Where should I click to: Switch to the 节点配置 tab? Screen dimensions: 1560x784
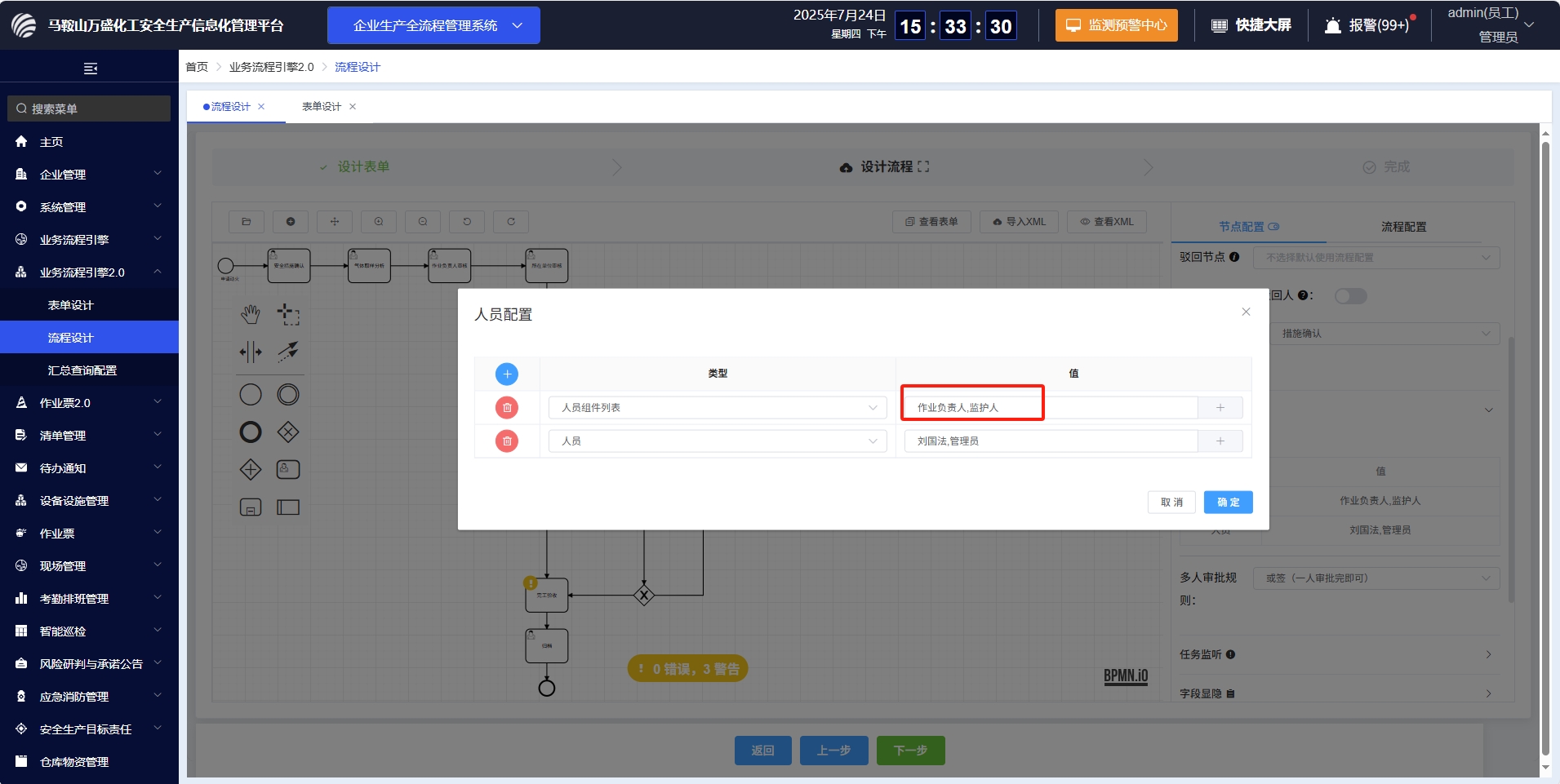point(1248,227)
